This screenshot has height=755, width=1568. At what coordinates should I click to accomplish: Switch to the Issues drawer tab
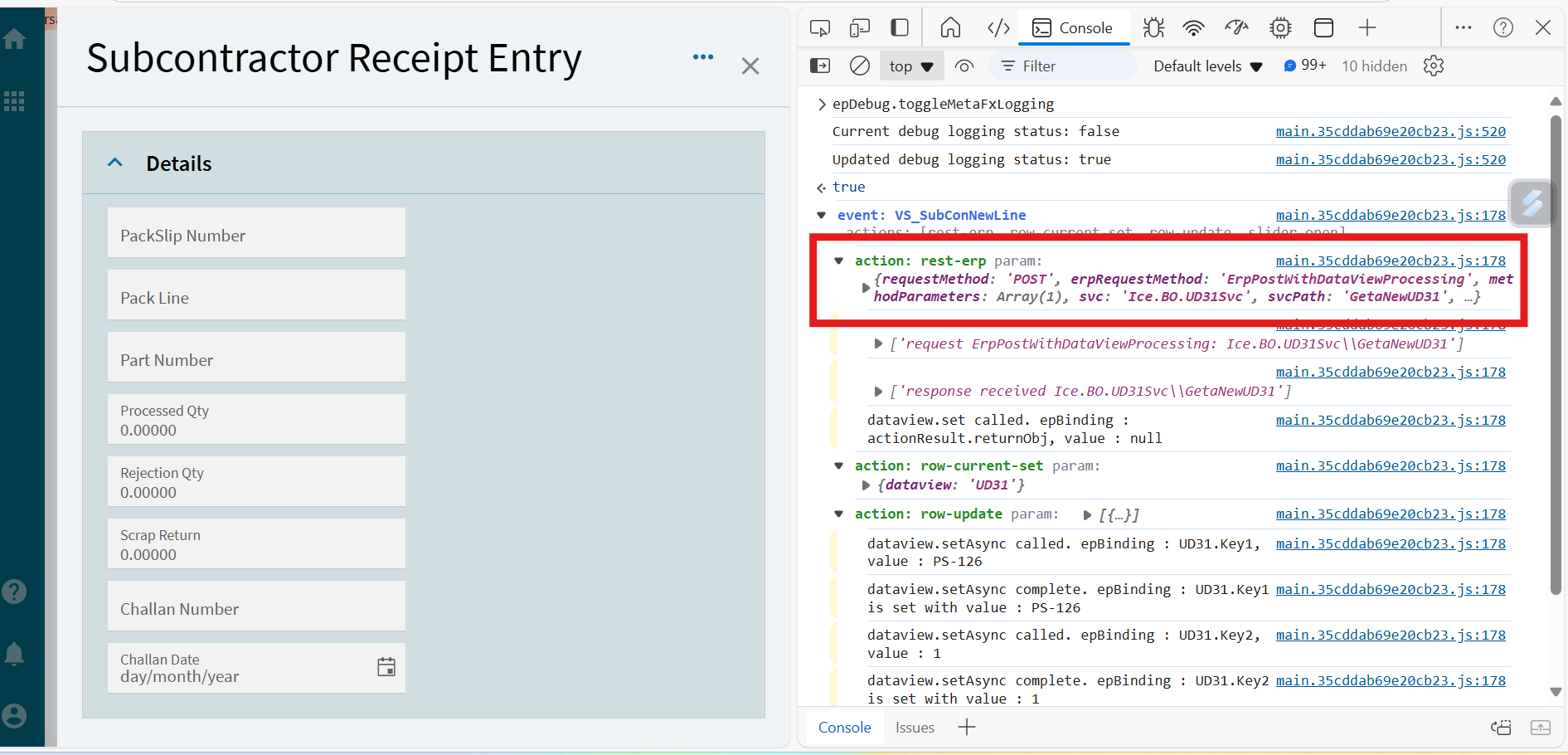[915, 728]
